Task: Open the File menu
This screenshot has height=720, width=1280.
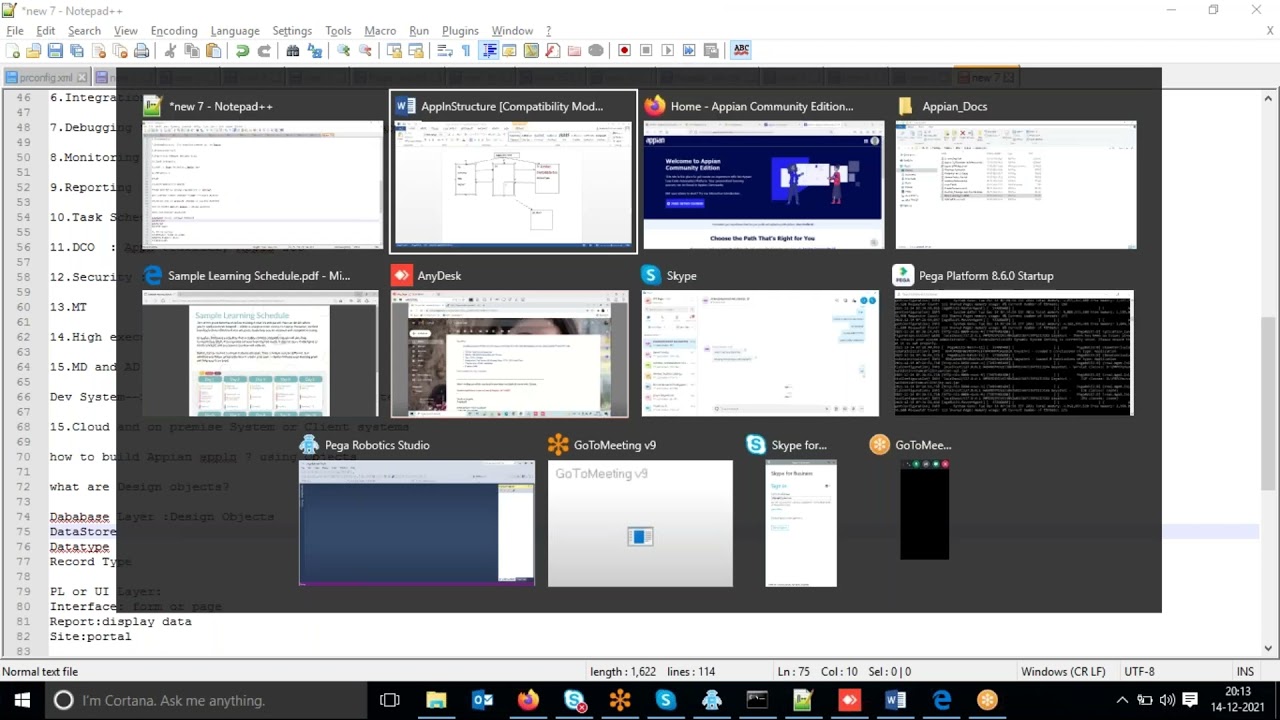Action: [x=15, y=31]
